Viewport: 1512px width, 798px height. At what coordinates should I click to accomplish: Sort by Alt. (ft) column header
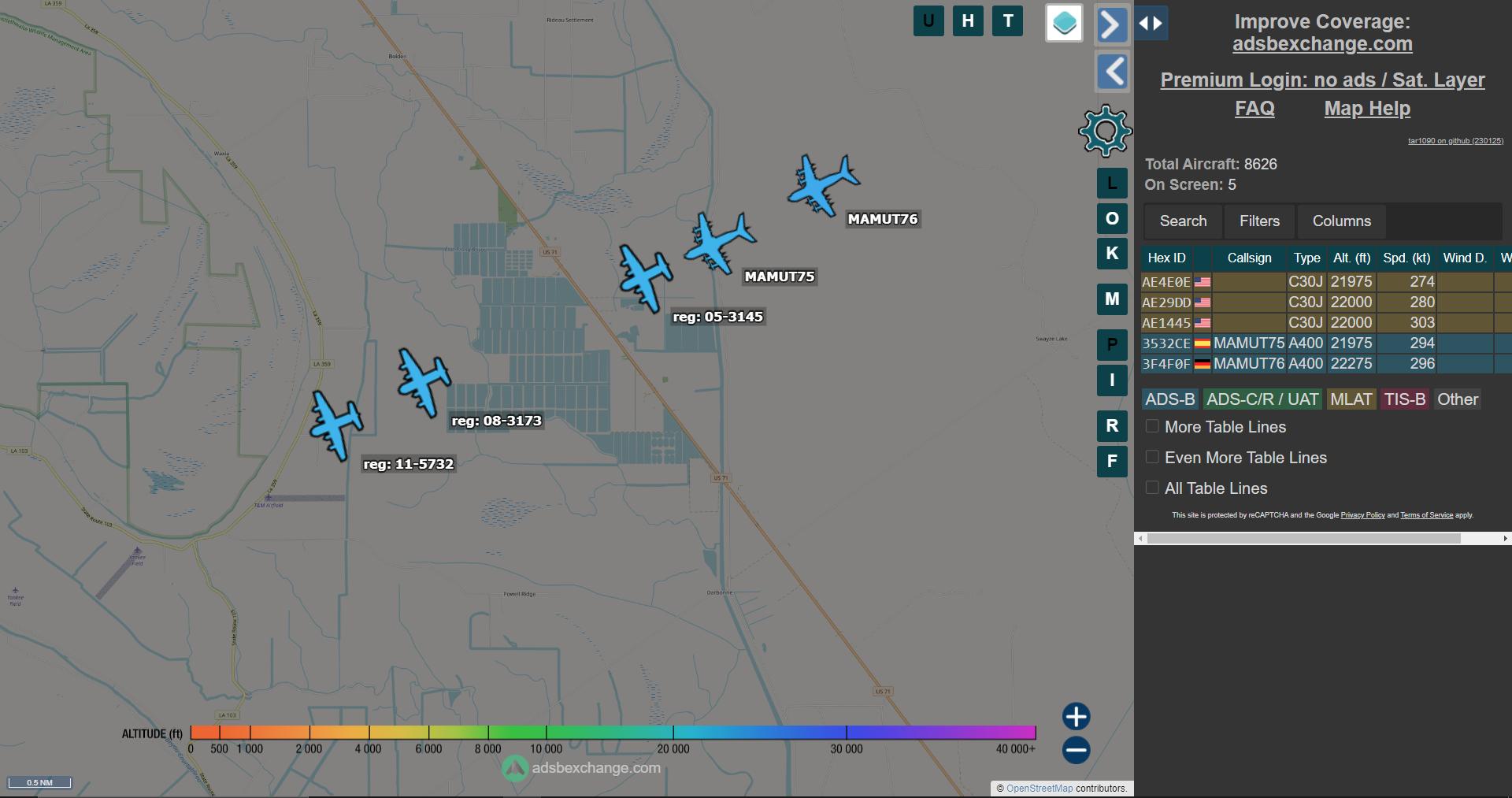click(1351, 258)
